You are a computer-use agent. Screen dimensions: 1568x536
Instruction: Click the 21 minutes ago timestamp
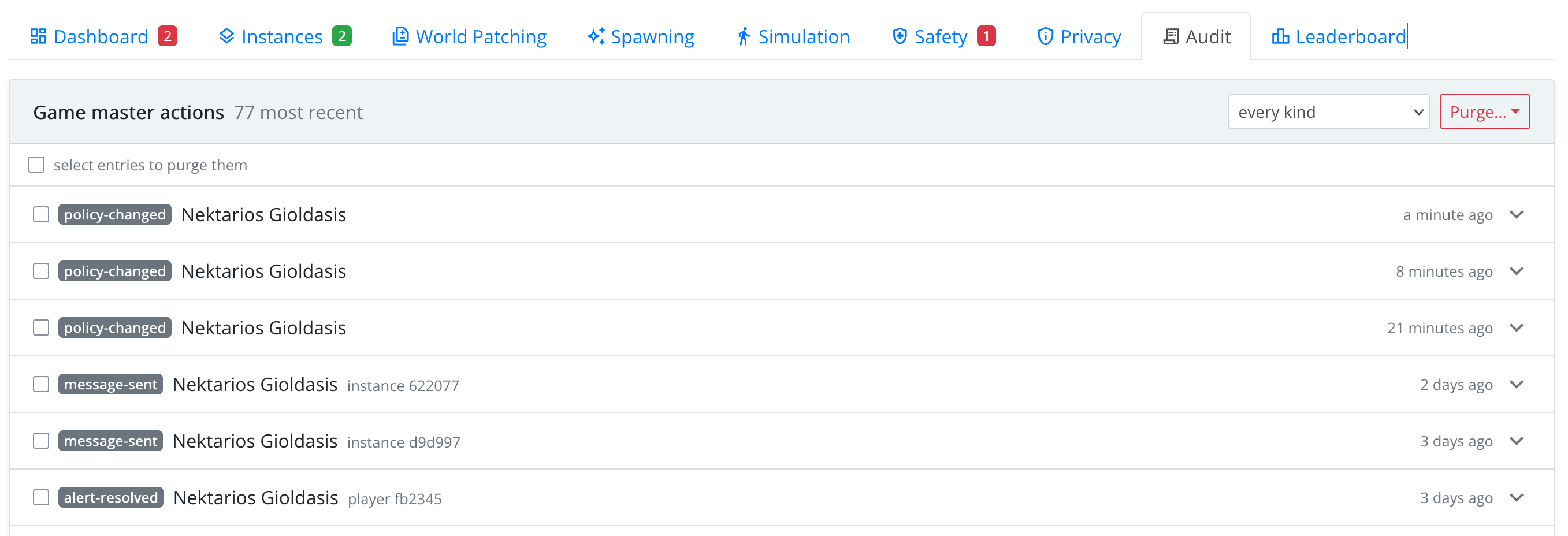tap(1440, 329)
